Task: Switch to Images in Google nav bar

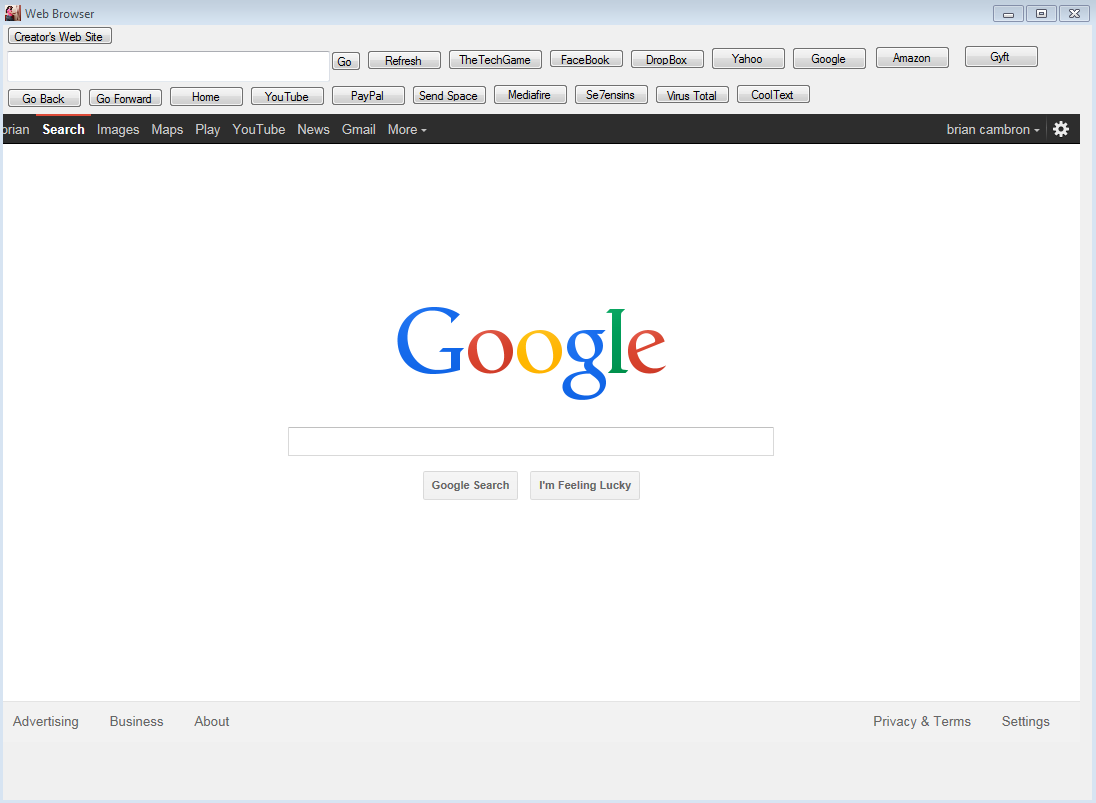Action: (x=118, y=129)
